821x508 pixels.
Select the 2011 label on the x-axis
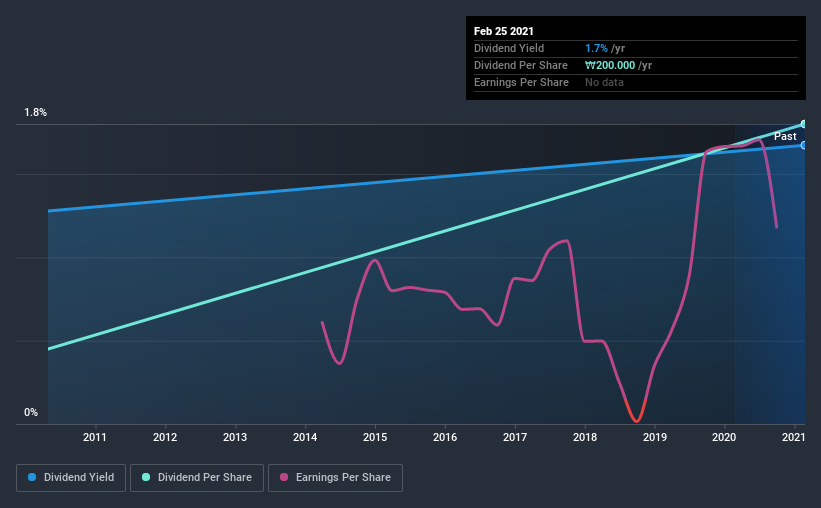tap(95, 437)
